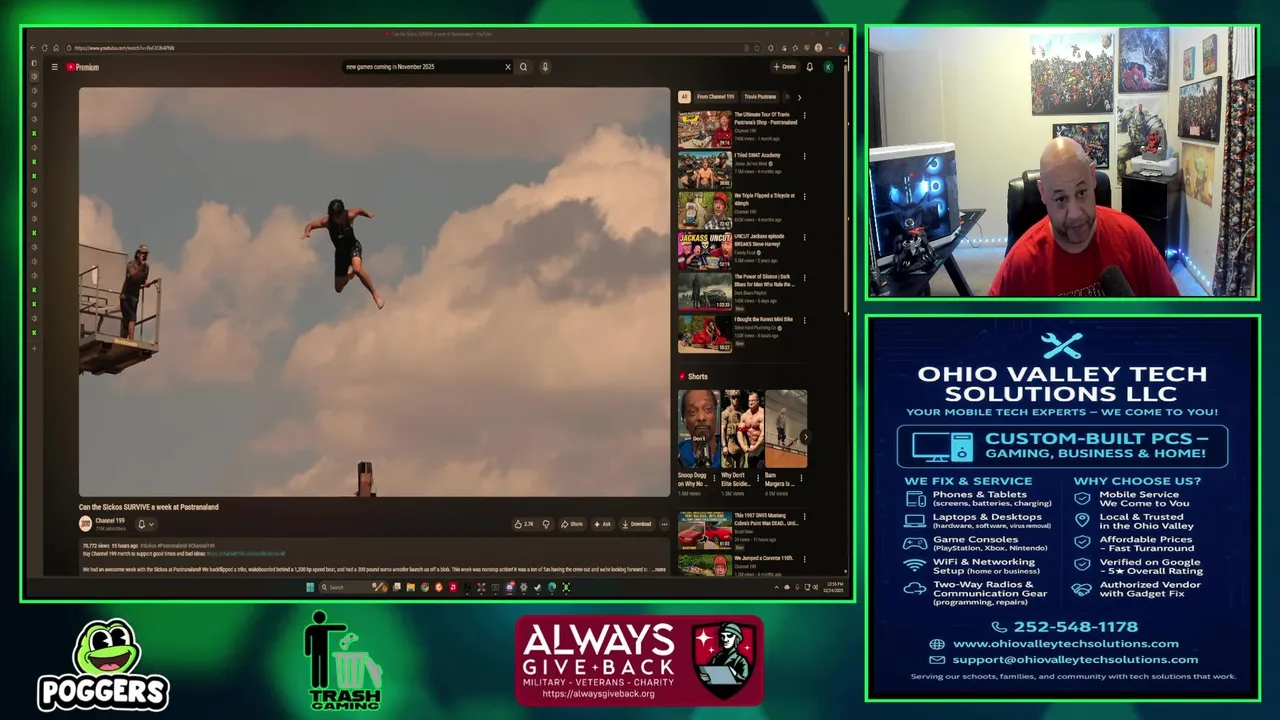Open more options for Power of Silence video
The height and width of the screenshot is (720, 1280).
coord(804,278)
